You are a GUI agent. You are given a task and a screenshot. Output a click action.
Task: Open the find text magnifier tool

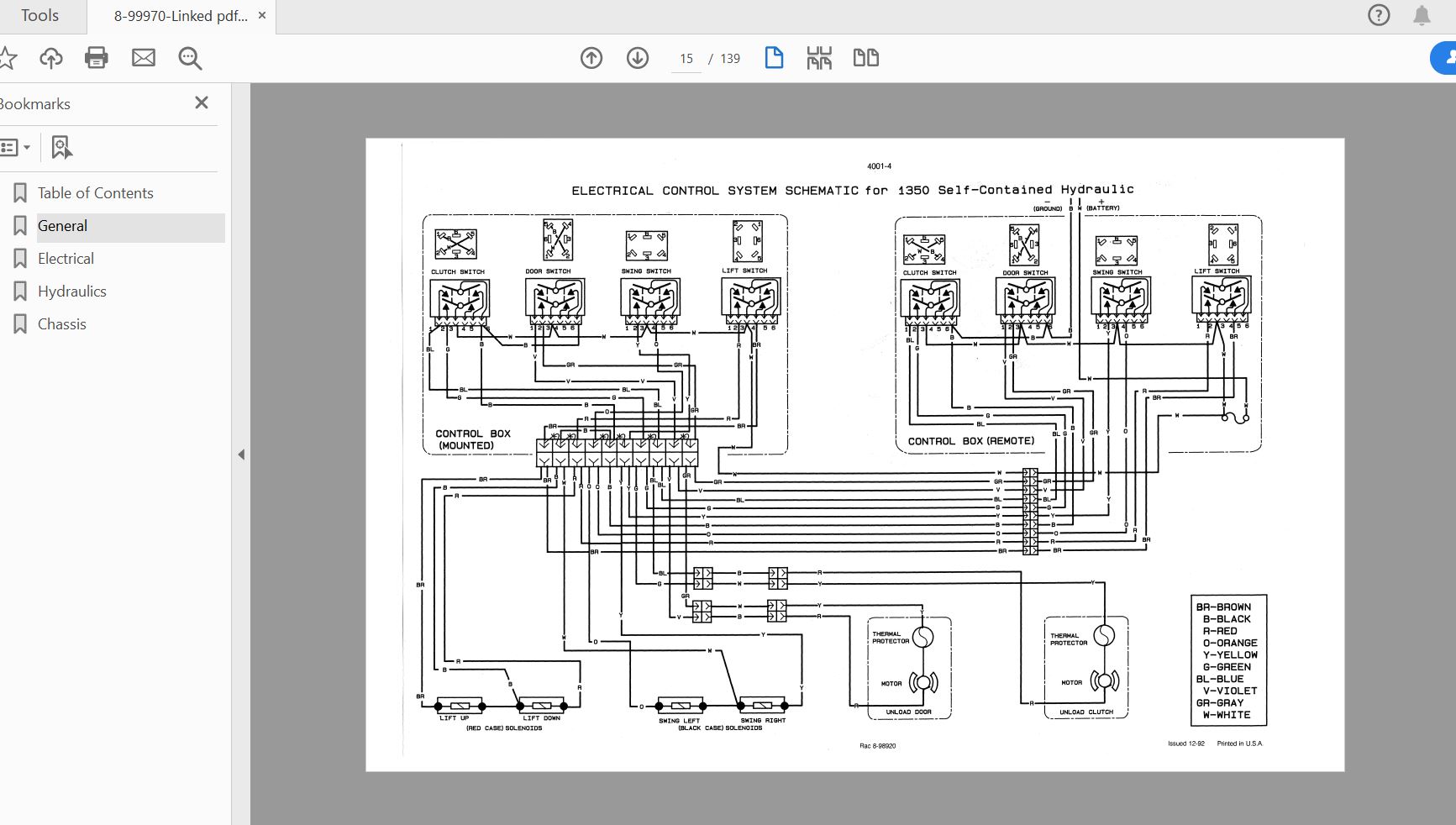pyautogui.click(x=190, y=58)
